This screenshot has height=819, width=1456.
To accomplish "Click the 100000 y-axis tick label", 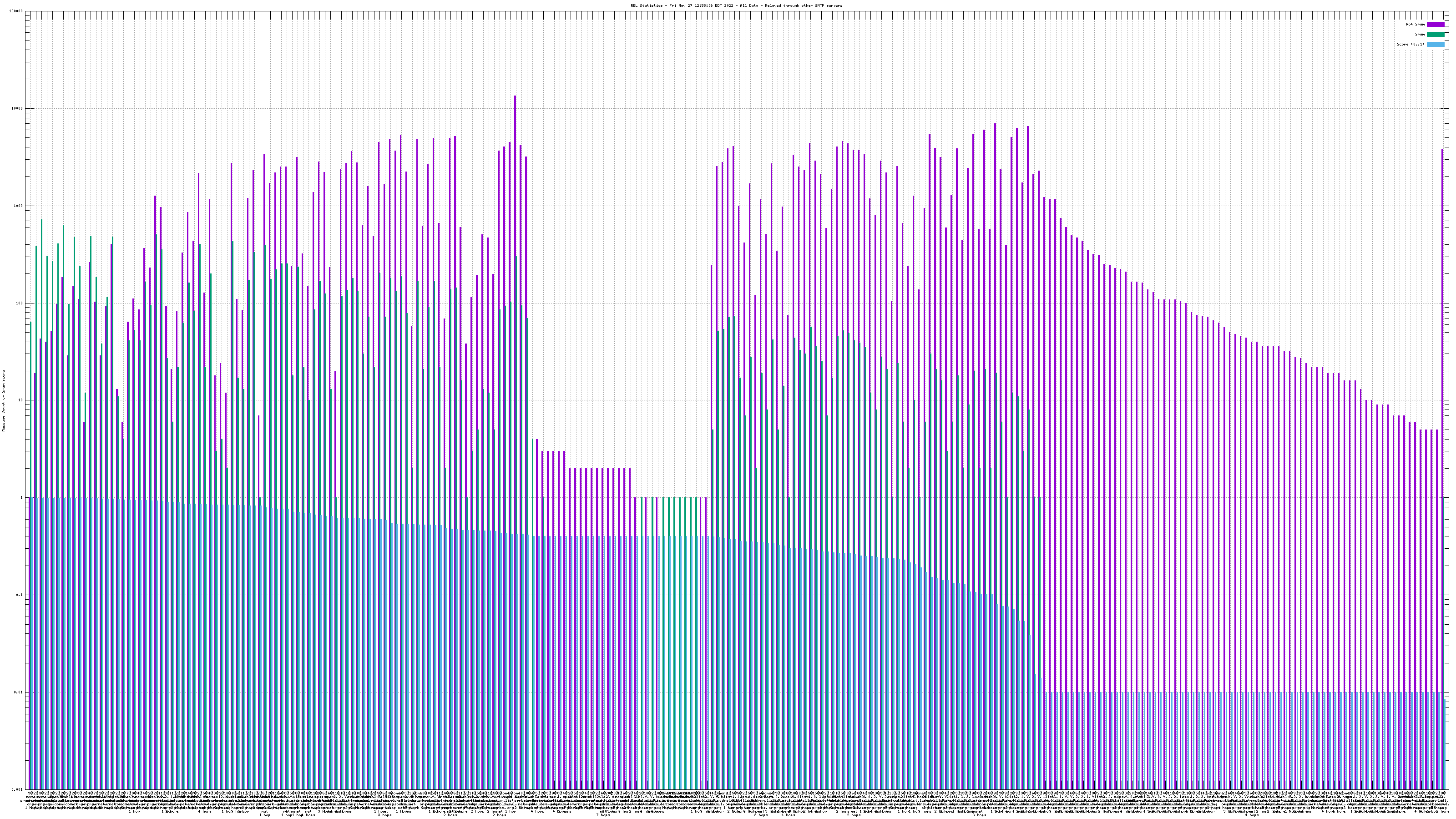I will click(x=16, y=11).
